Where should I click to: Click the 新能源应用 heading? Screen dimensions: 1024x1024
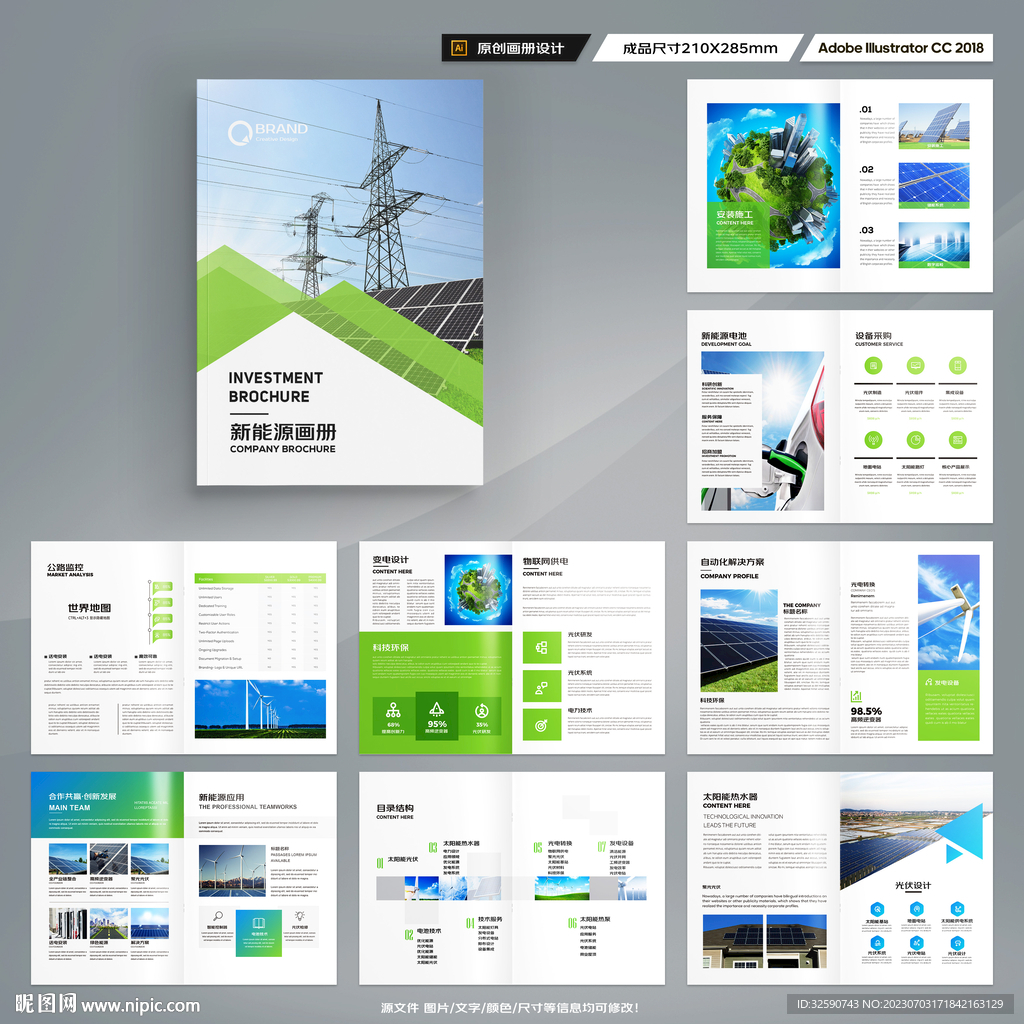pos(221,797)
